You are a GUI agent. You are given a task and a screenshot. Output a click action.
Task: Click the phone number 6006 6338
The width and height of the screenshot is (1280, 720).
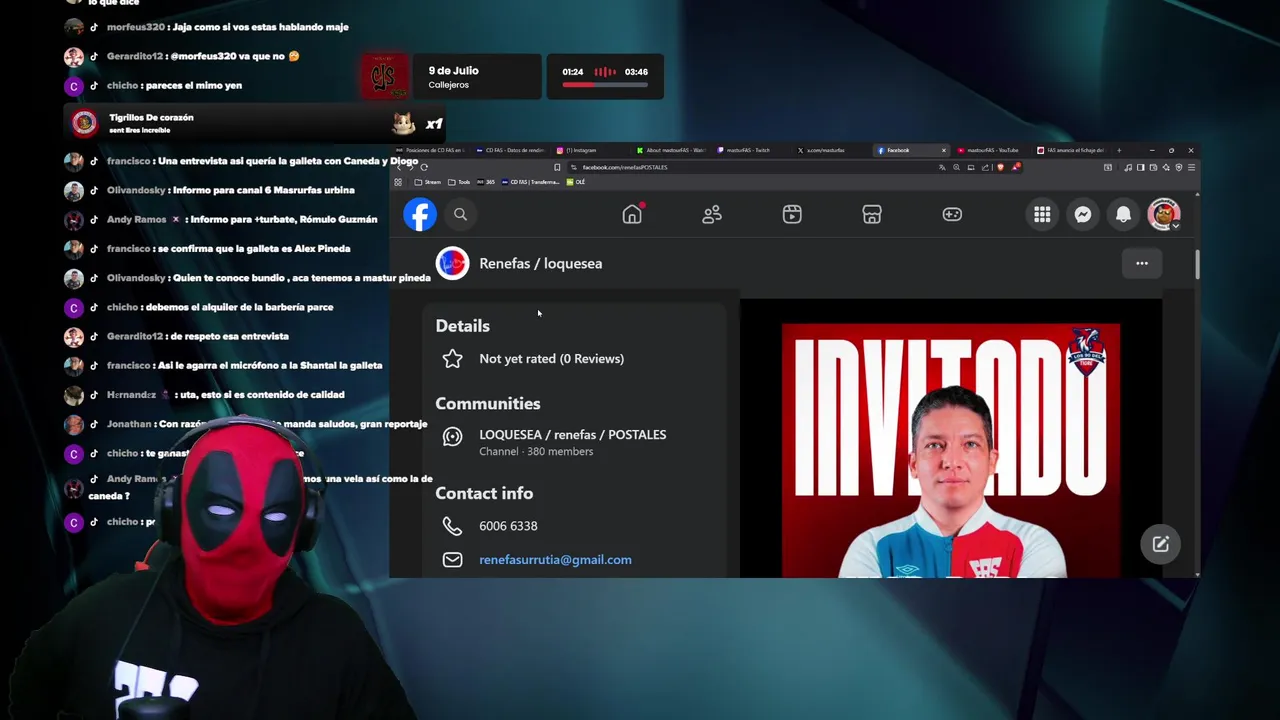point(508,526)
